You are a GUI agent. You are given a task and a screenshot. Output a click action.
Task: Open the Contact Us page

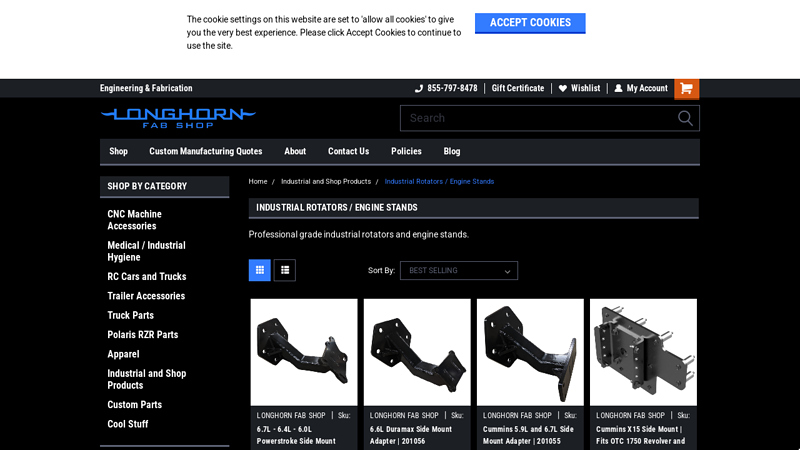[348, 152]
